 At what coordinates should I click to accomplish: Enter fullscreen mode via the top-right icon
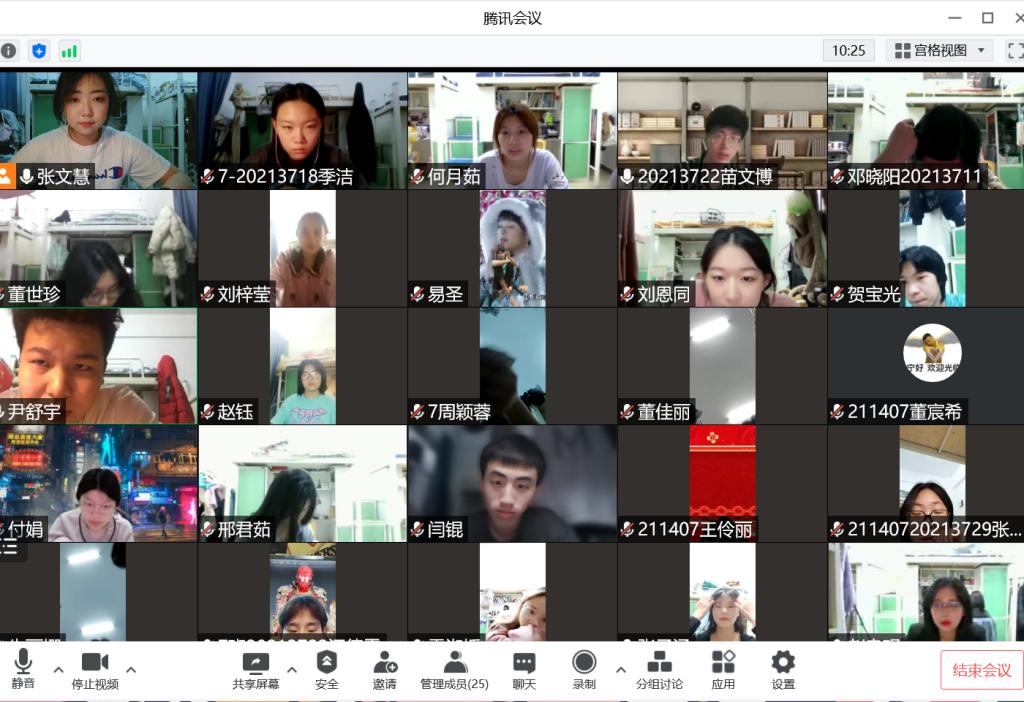coord(1014,50)
